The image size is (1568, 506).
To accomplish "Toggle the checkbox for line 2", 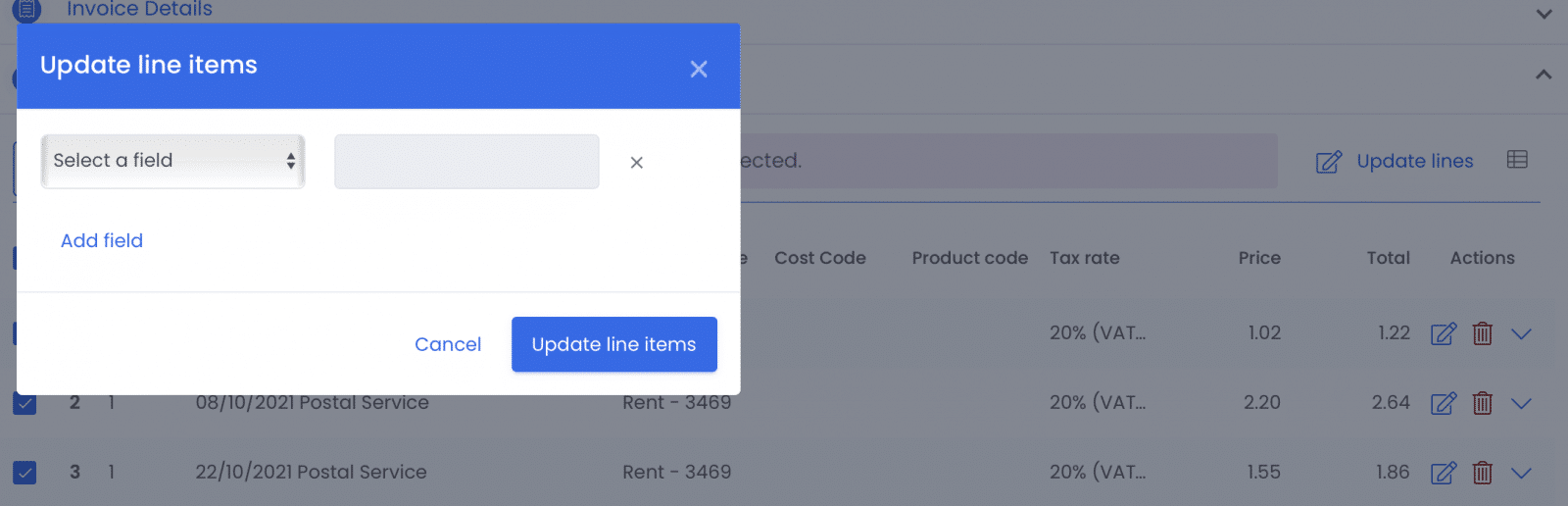I will click(24, 403).
